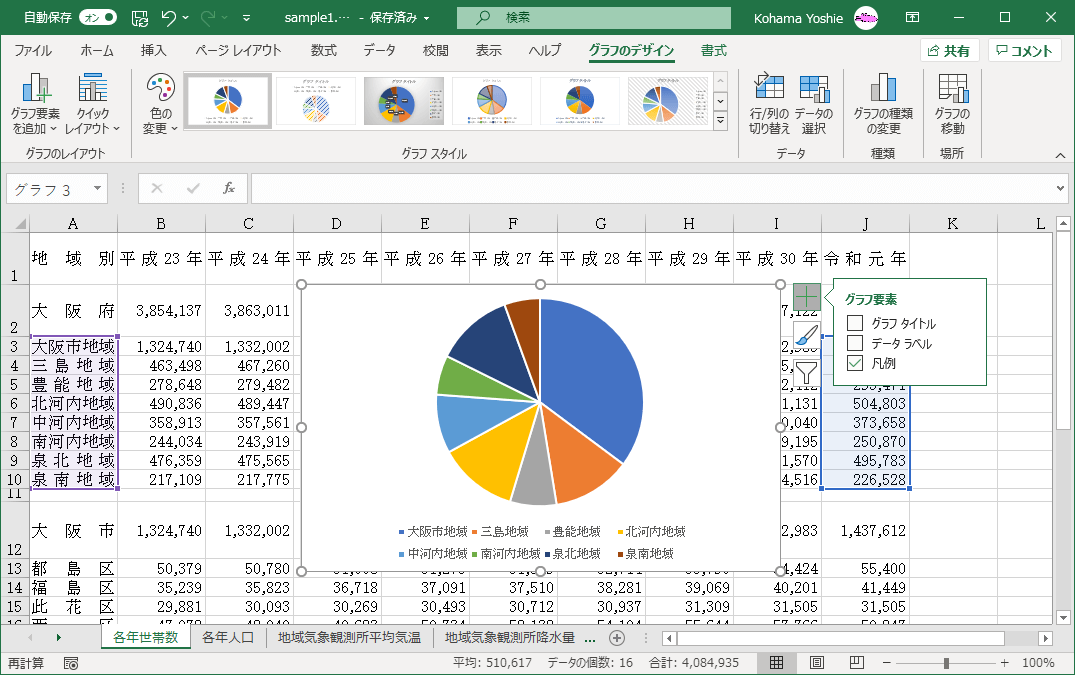Click the Add Chart Element (グラフ要素を追加) icon
Screen dimensions: 1075x675
[x=36, y=104]
